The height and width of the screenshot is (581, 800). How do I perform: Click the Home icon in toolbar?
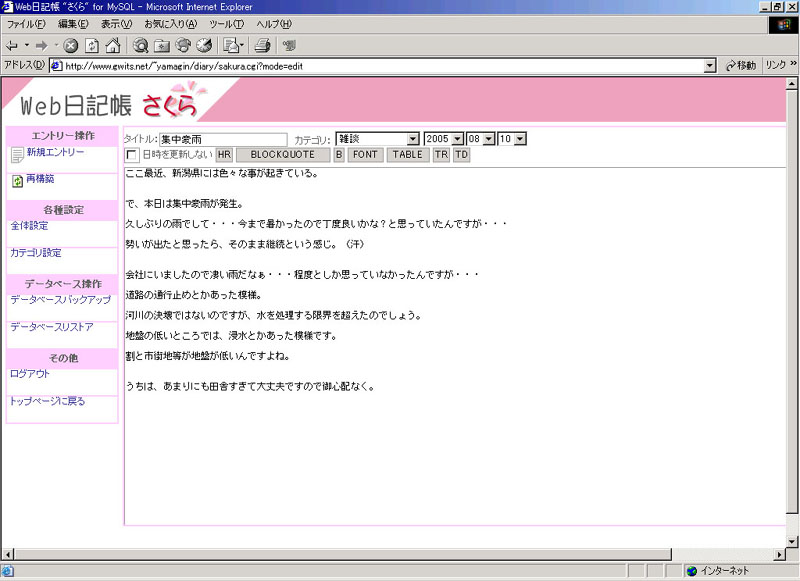click(x=112, y=45)
